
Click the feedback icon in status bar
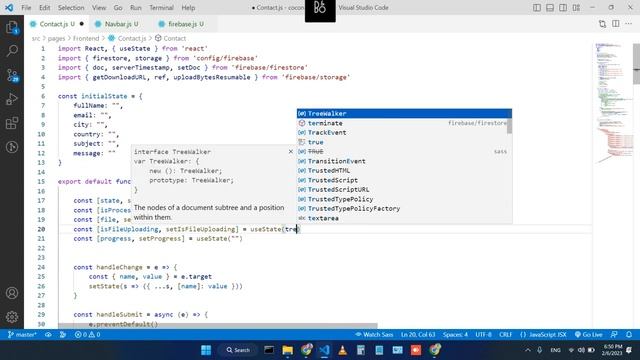click(614, 335)
